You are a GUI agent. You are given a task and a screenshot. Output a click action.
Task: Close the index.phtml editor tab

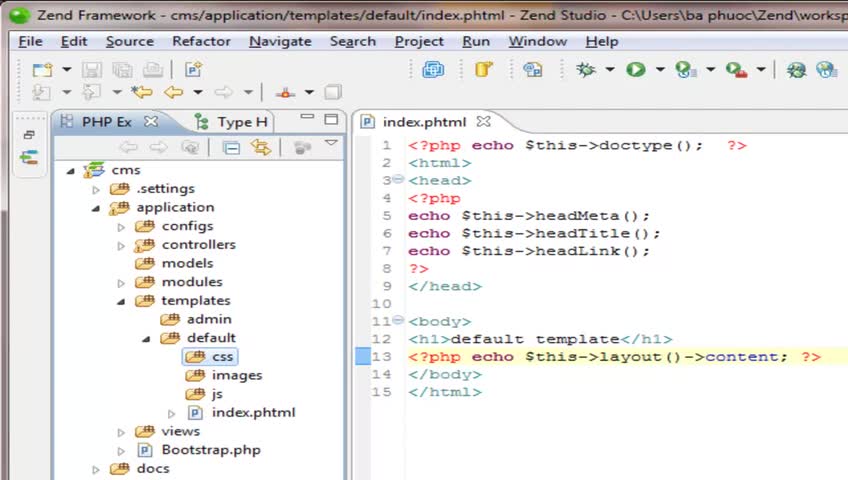click(x=483, y=122)
